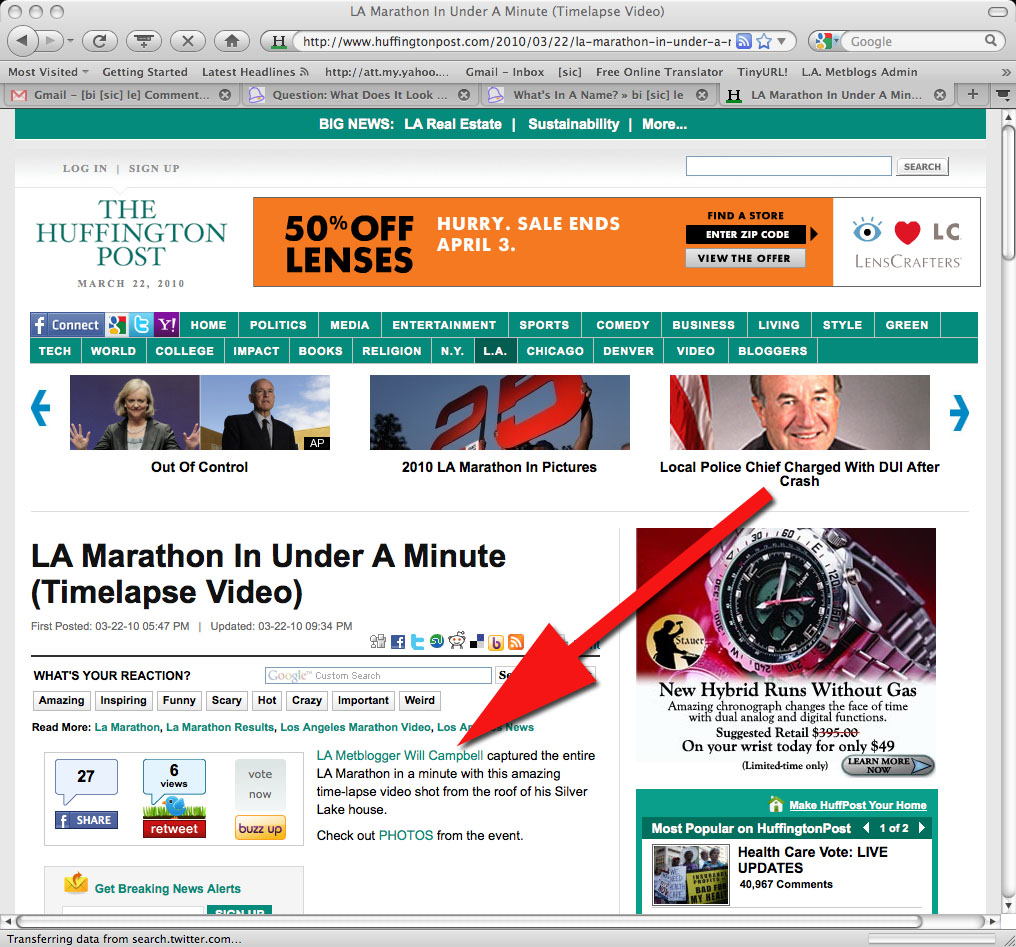The image size is (1016, 947).
Task: Open the address bar history dropdown arrow
Action: click(x=782, y=41)
